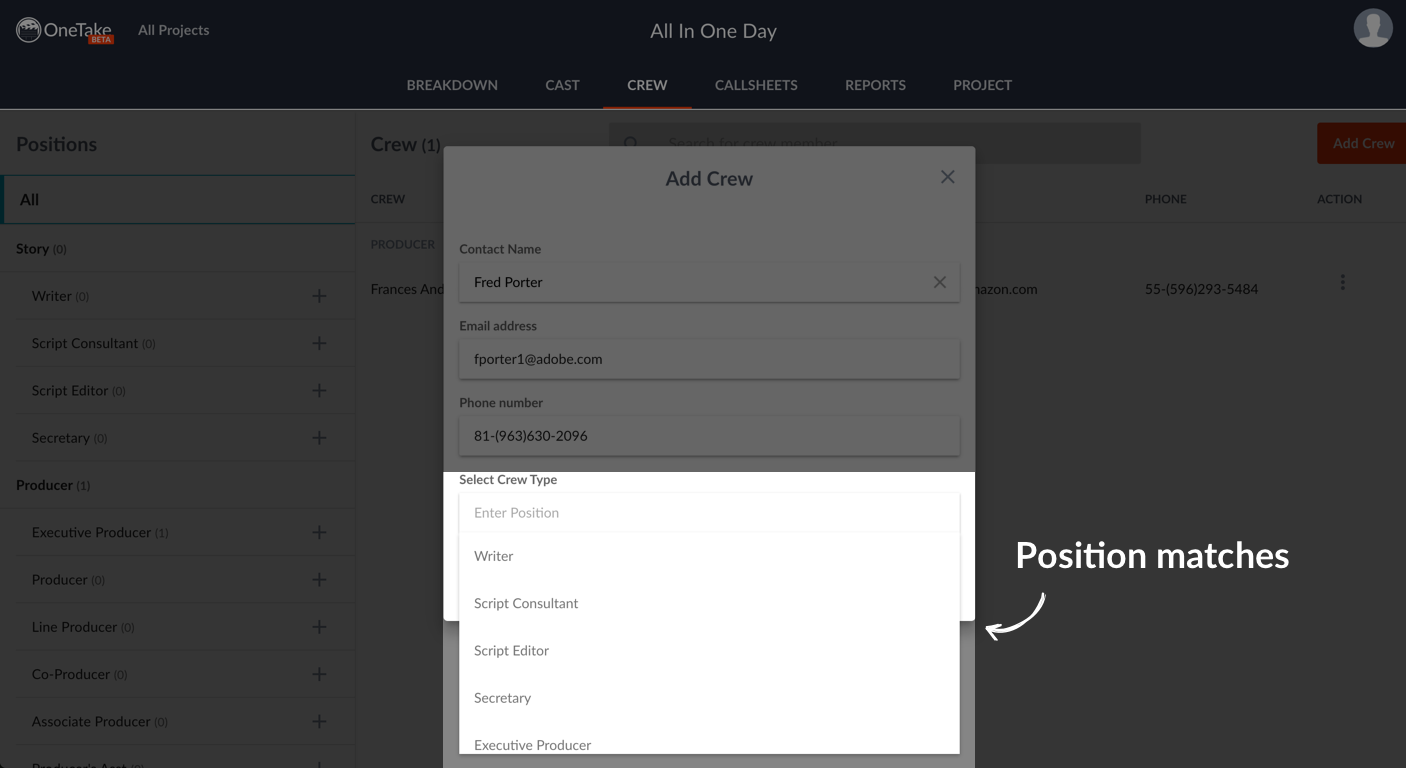Switch to the Project tab
Image resolution: width=1406 pixels, height=768 pixels.
(x=982, y=85)
